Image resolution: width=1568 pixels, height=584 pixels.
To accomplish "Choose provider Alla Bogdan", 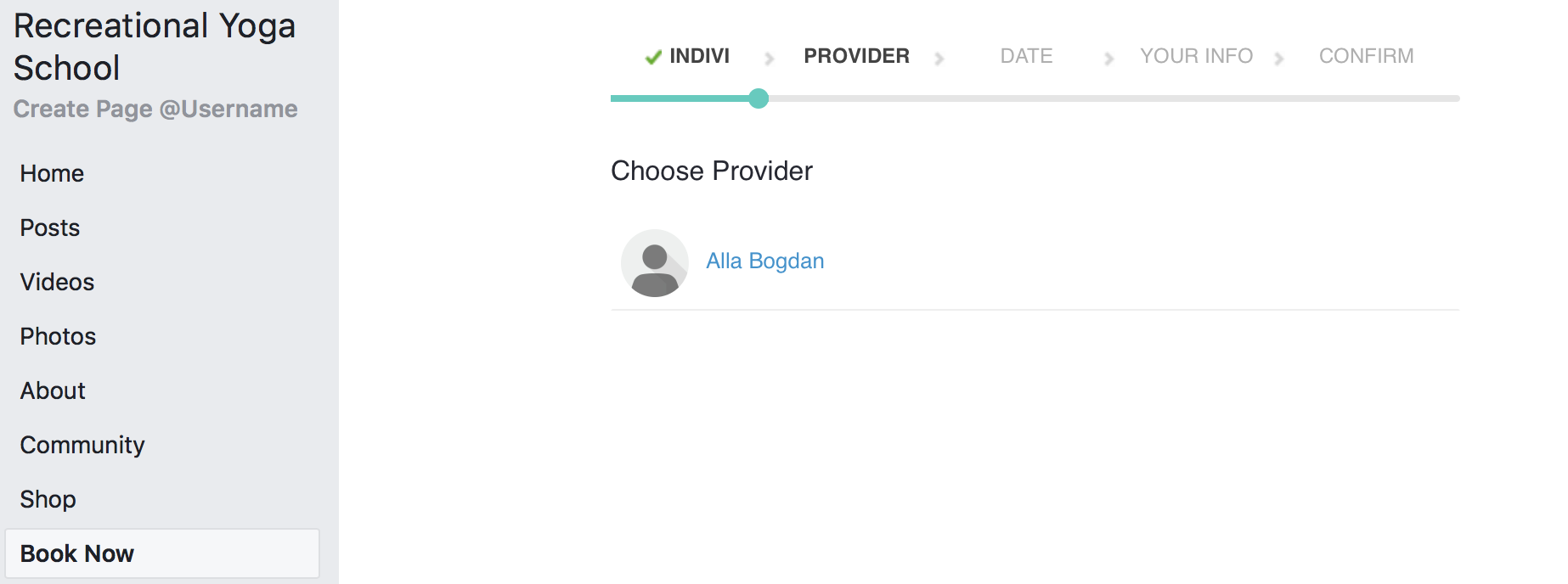I will point(765,261).
